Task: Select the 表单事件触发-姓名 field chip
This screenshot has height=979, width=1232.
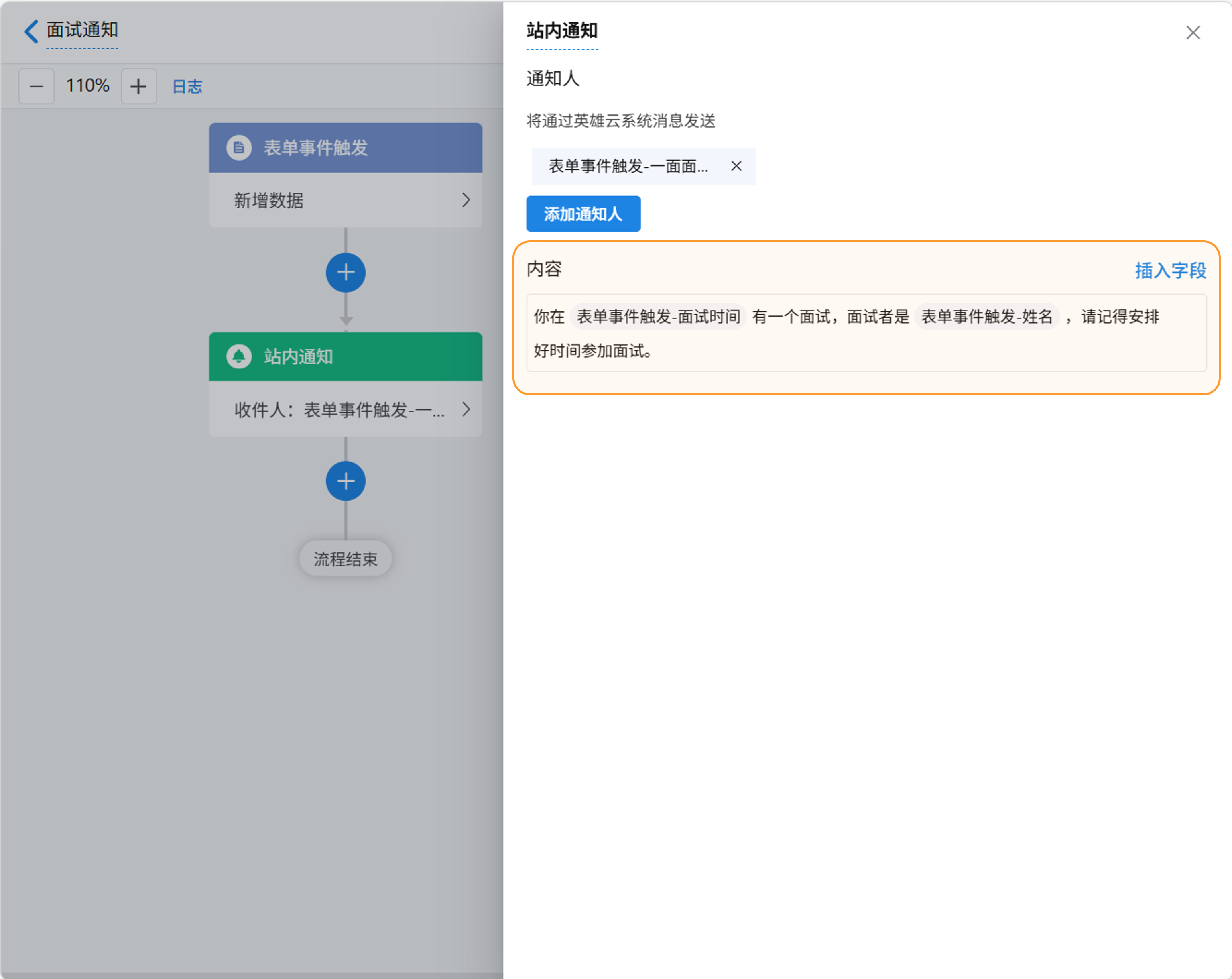Action: point(986,317)
